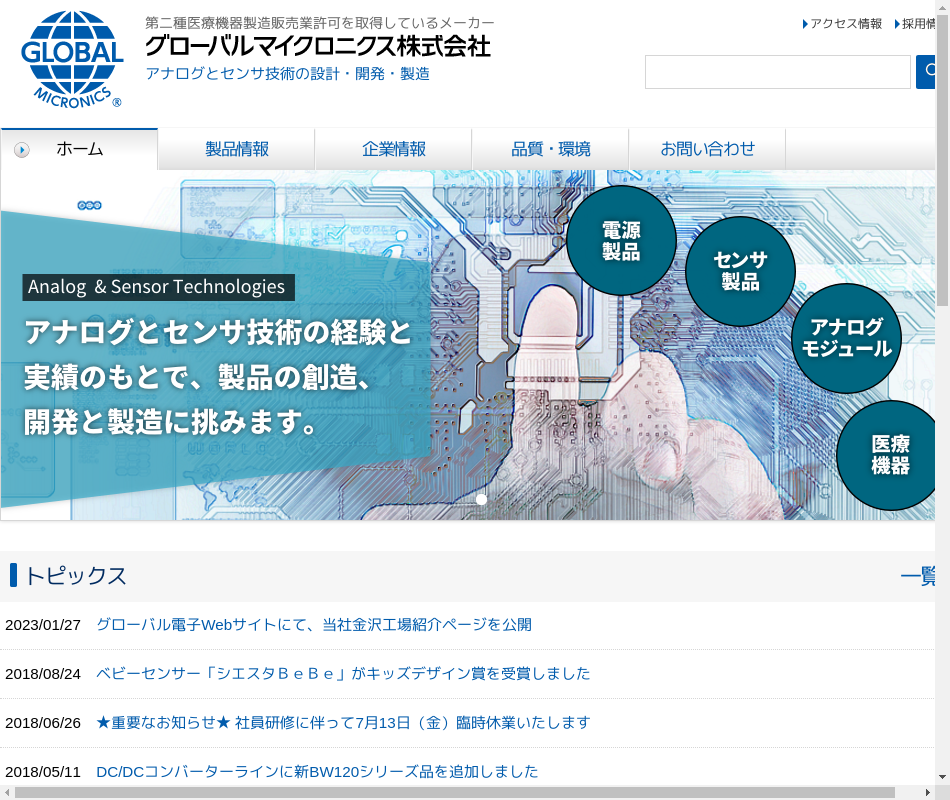950x800 pixels.
Task: Click the Global Micronics globe logo
Action: [72, 59]
